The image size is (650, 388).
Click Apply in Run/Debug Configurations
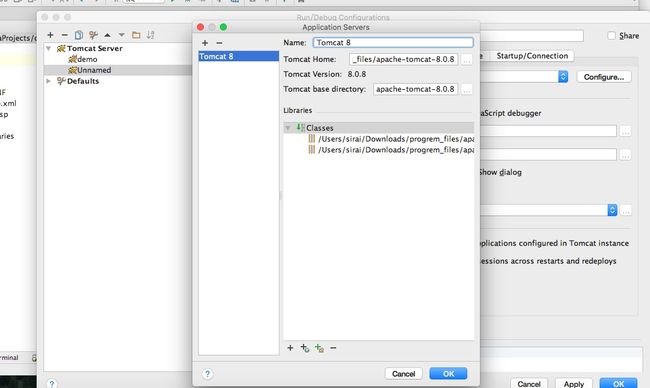tap(574, 384)
